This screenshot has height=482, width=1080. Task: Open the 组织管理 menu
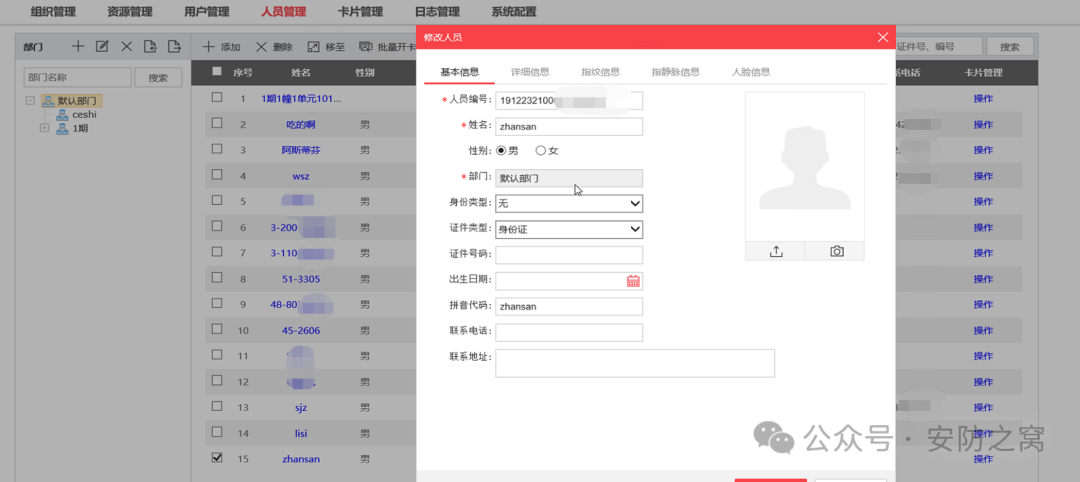point(53,12)
